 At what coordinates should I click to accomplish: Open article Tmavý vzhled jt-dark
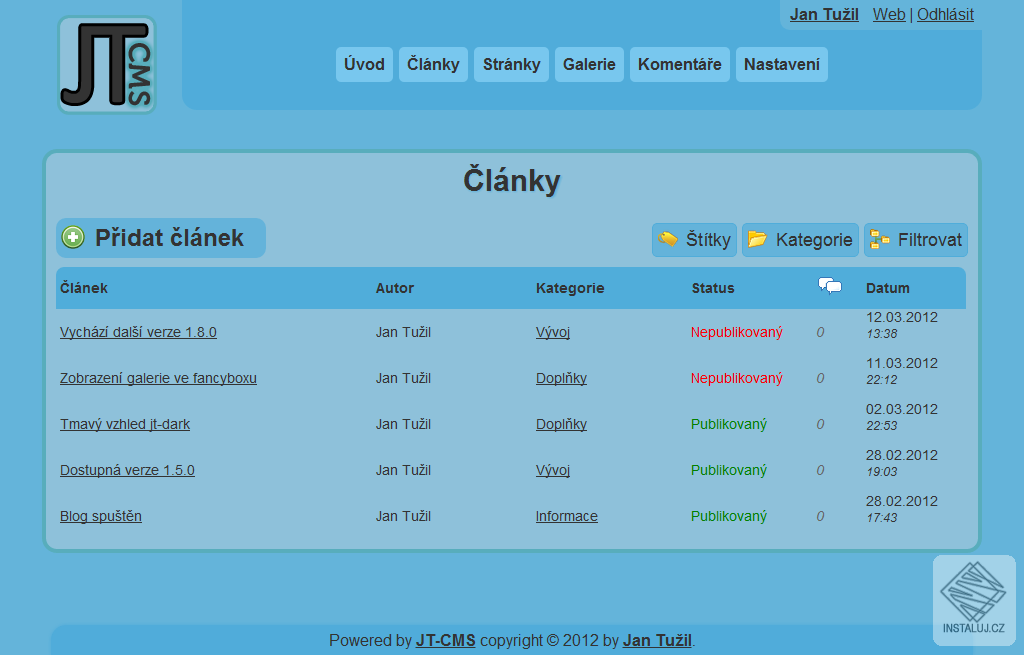click(x=125, y=424)
